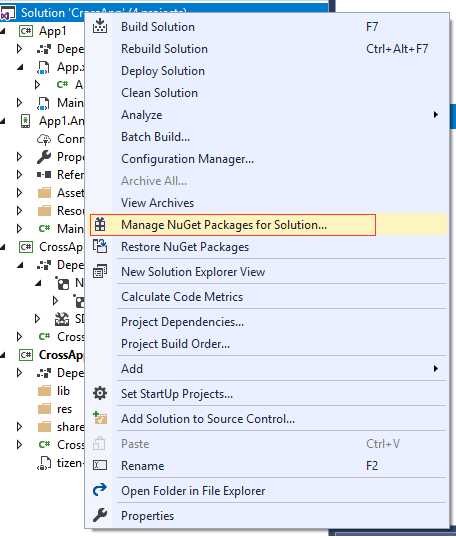The width and height of the screenshot is (456, 538).
Task: Click the Properties wrench icon in menu
Action: click(100, 515)
